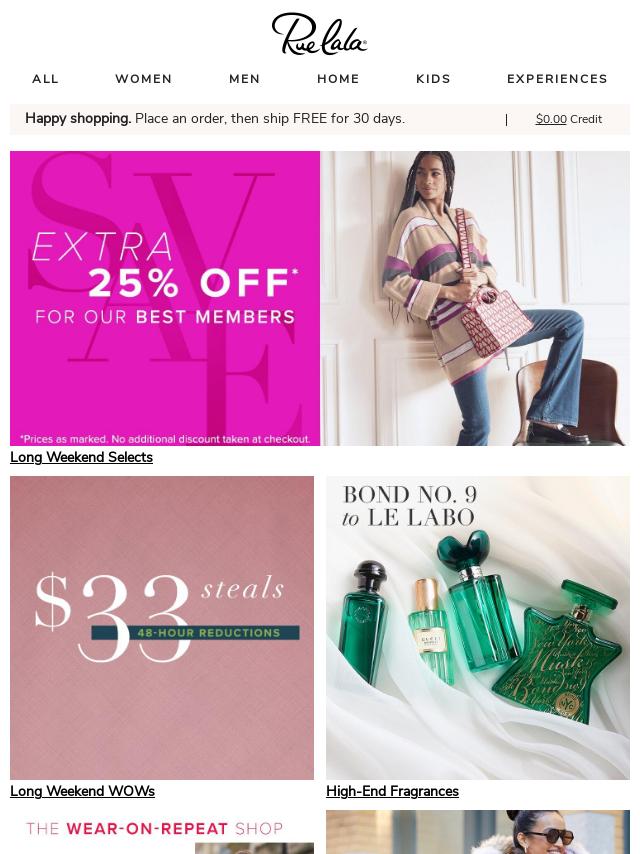Go to the HOME category
640x854 pixels.
pos(338,79)
